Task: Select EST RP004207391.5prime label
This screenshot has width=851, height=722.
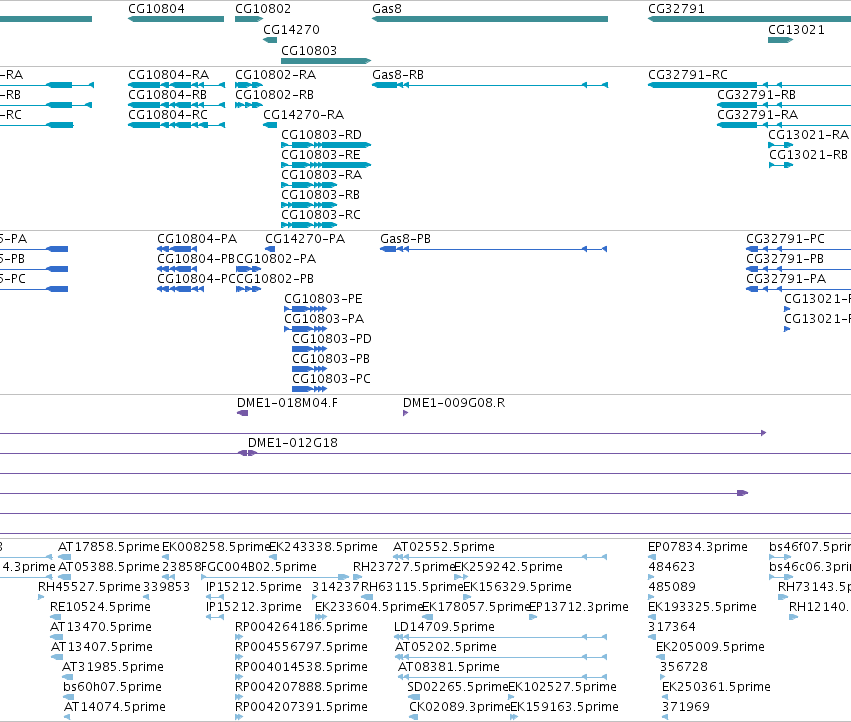Action: (x=301, y=707)
